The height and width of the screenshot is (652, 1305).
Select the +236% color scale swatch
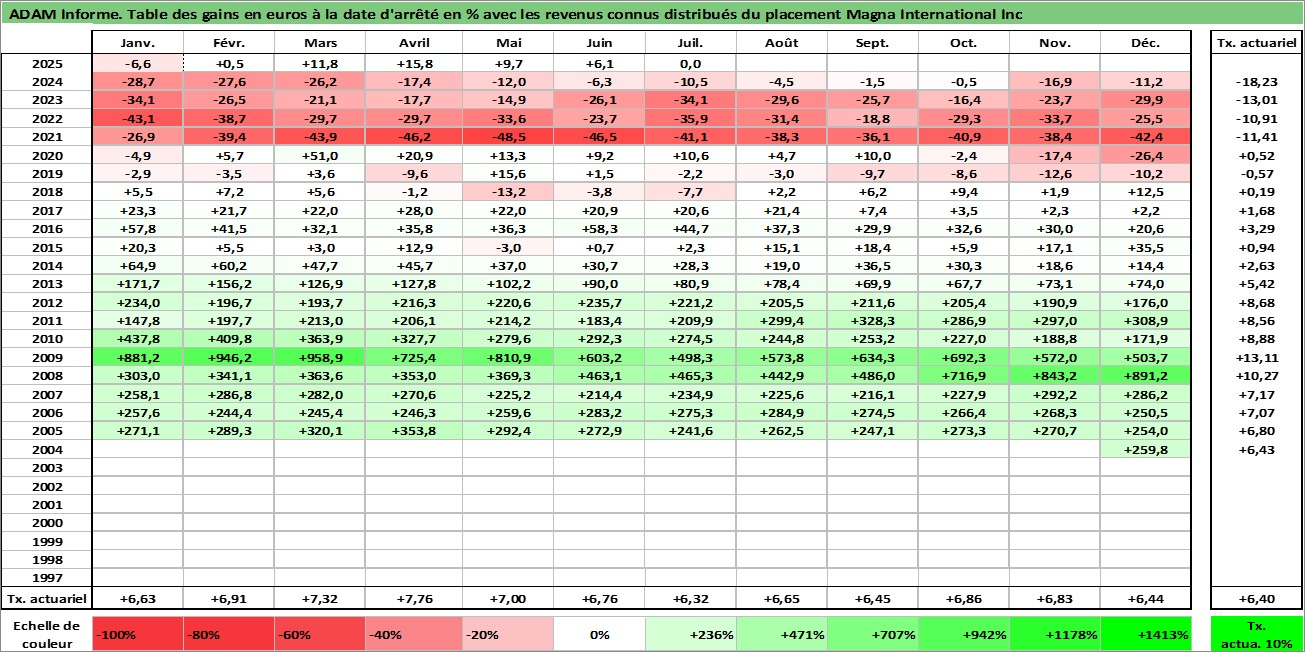[690, 634]
